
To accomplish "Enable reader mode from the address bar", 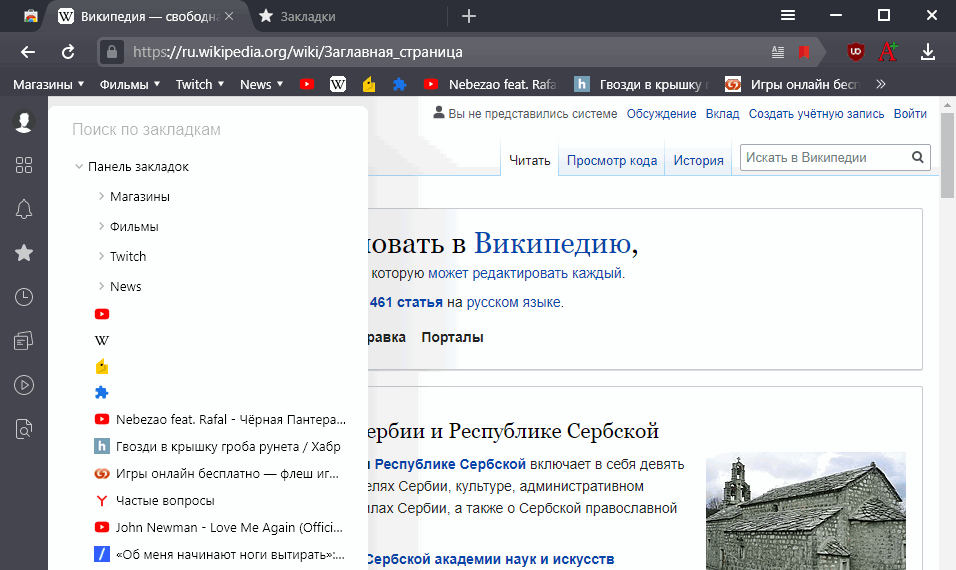I will click(779, 52).
